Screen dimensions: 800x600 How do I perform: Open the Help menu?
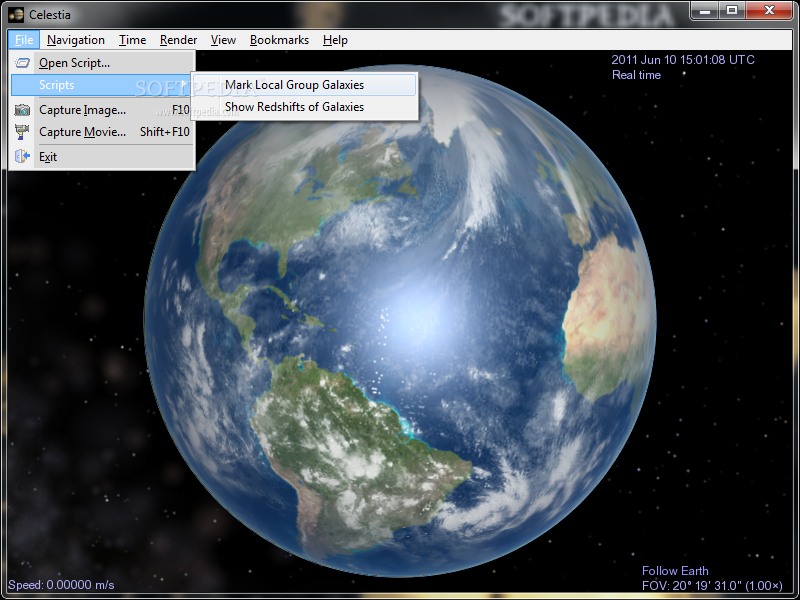click(x=335, y=40)
